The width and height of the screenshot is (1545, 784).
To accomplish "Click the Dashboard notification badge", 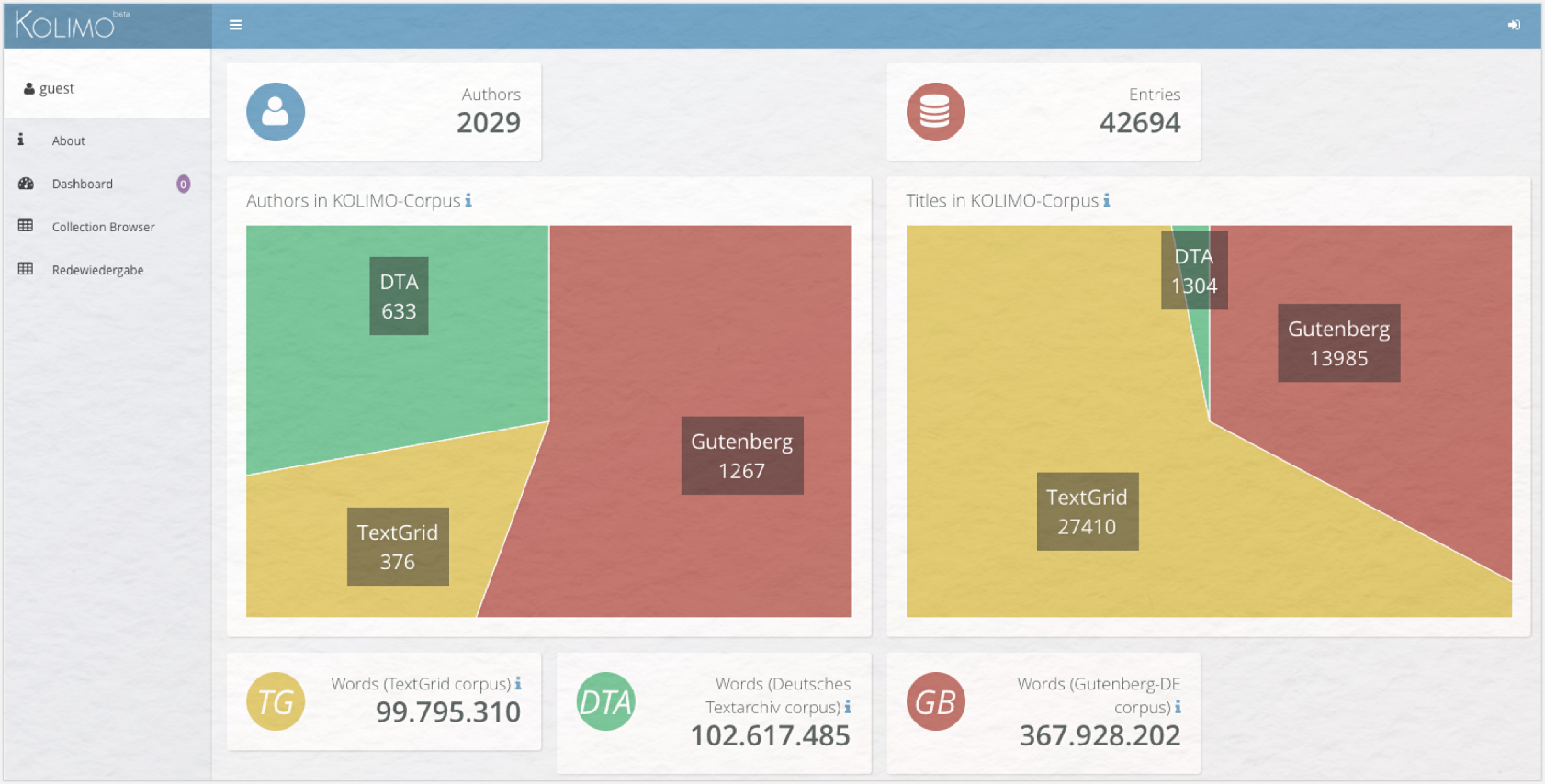I will (x=184, y=185).
